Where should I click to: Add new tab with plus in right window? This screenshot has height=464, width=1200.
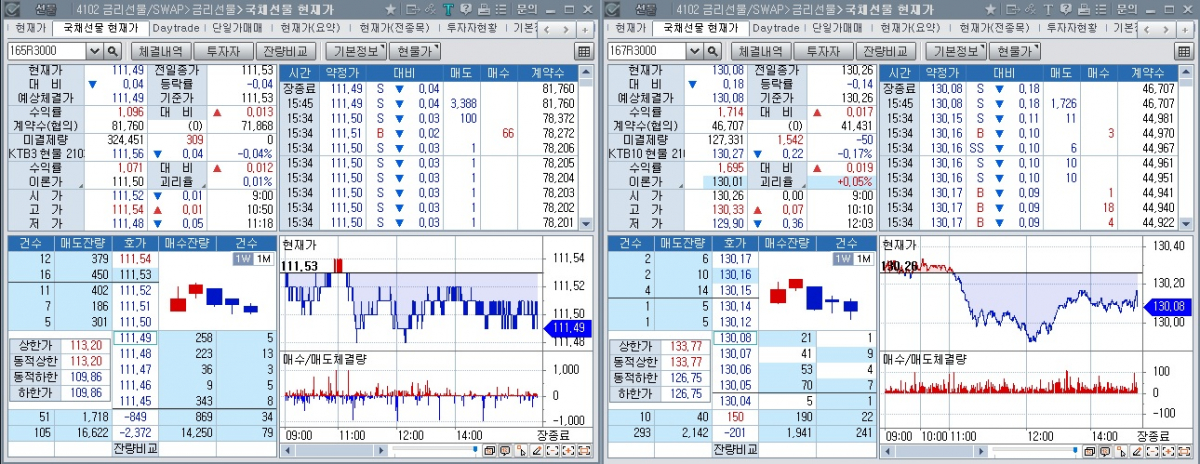click(1185, 29)
